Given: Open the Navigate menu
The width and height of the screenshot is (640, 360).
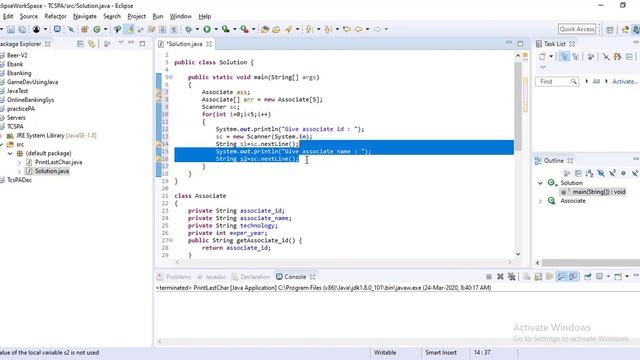Looking at the screenshot, I should pos(85,16).
